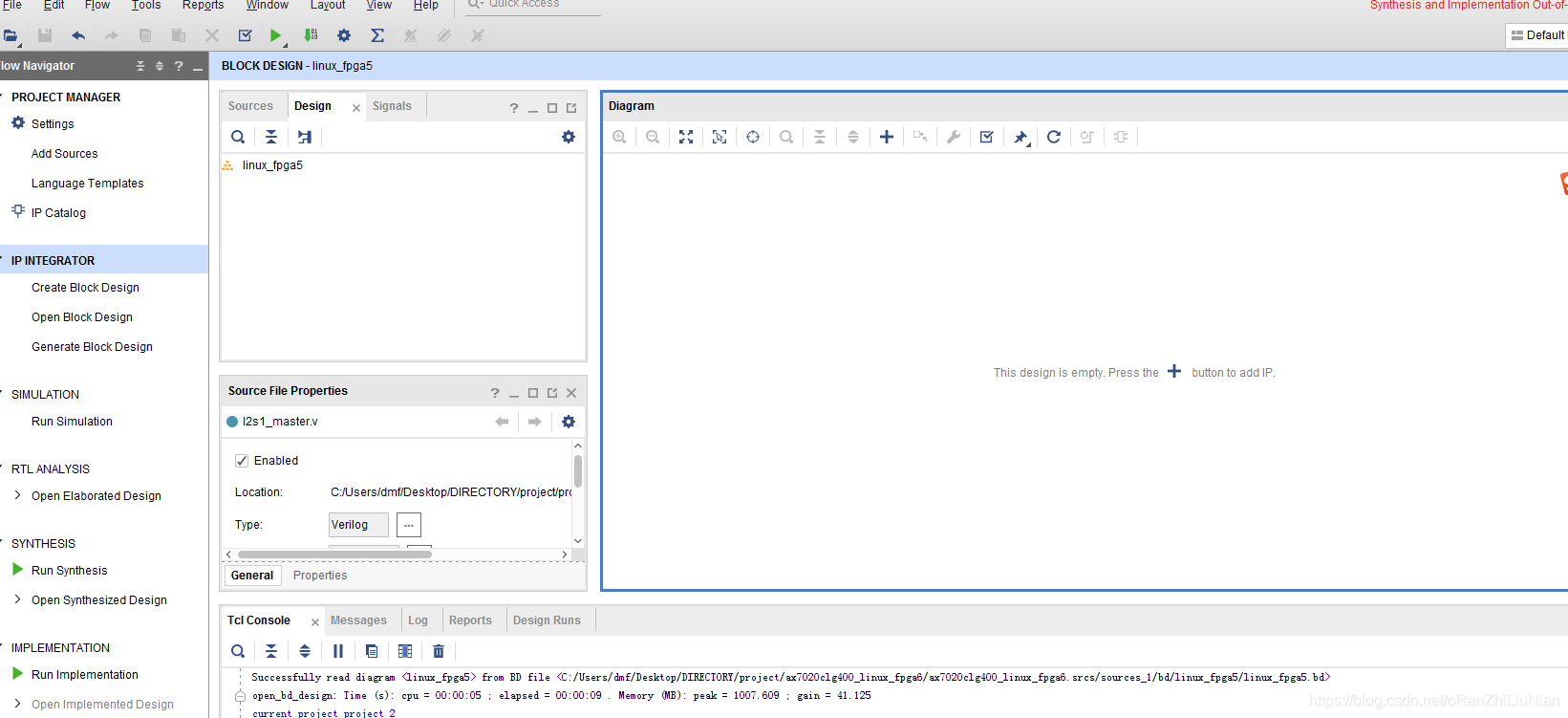The width and height of the screenshot is (1568, 718).
Task: Open the Flow menu
Action: click(x=97, y=5)
